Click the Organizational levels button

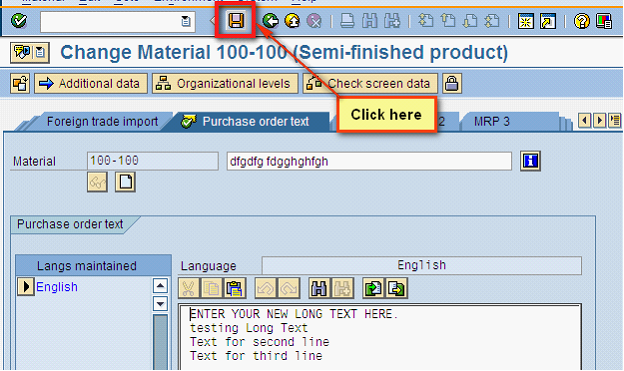(x=225, y=84)
